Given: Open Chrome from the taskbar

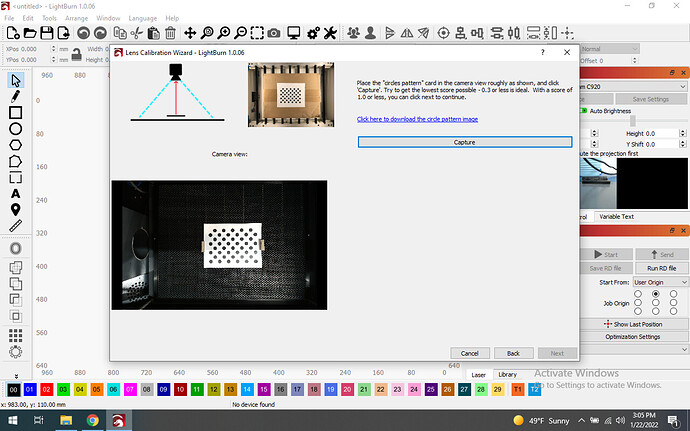Looking at the screenshot, I should tap(92, 420).
